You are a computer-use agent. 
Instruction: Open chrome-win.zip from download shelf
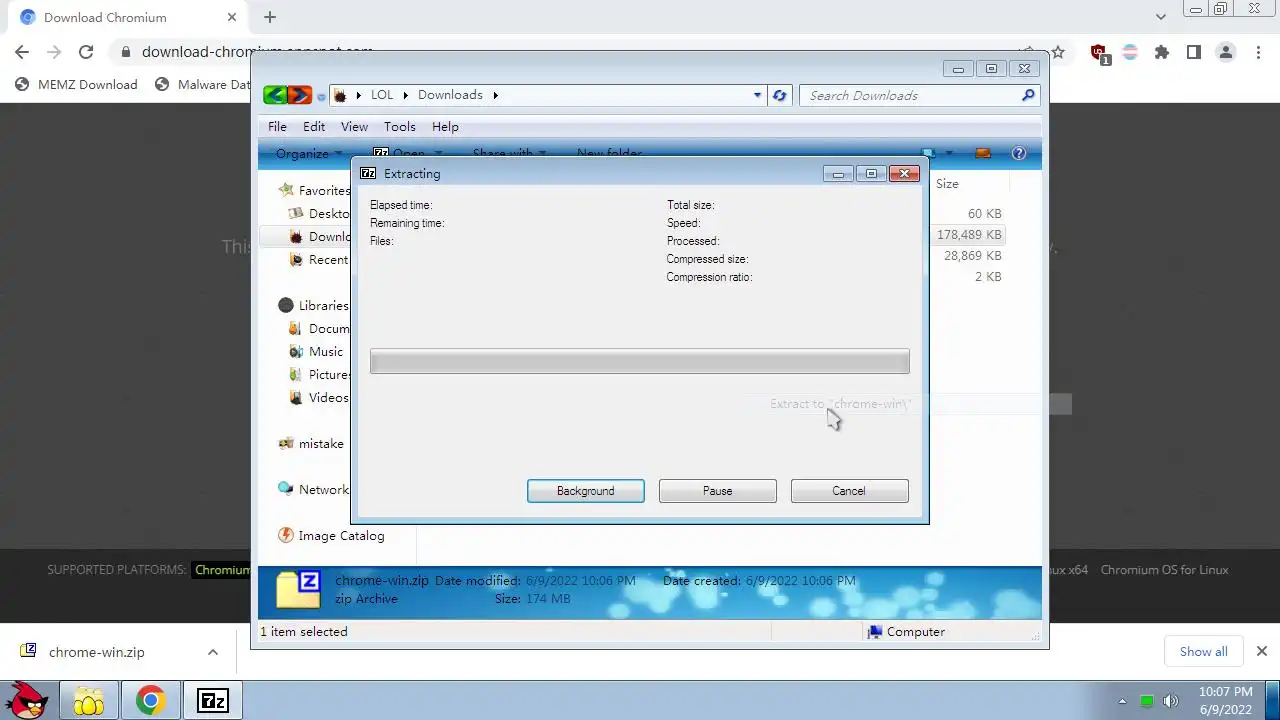pos(96,652)
